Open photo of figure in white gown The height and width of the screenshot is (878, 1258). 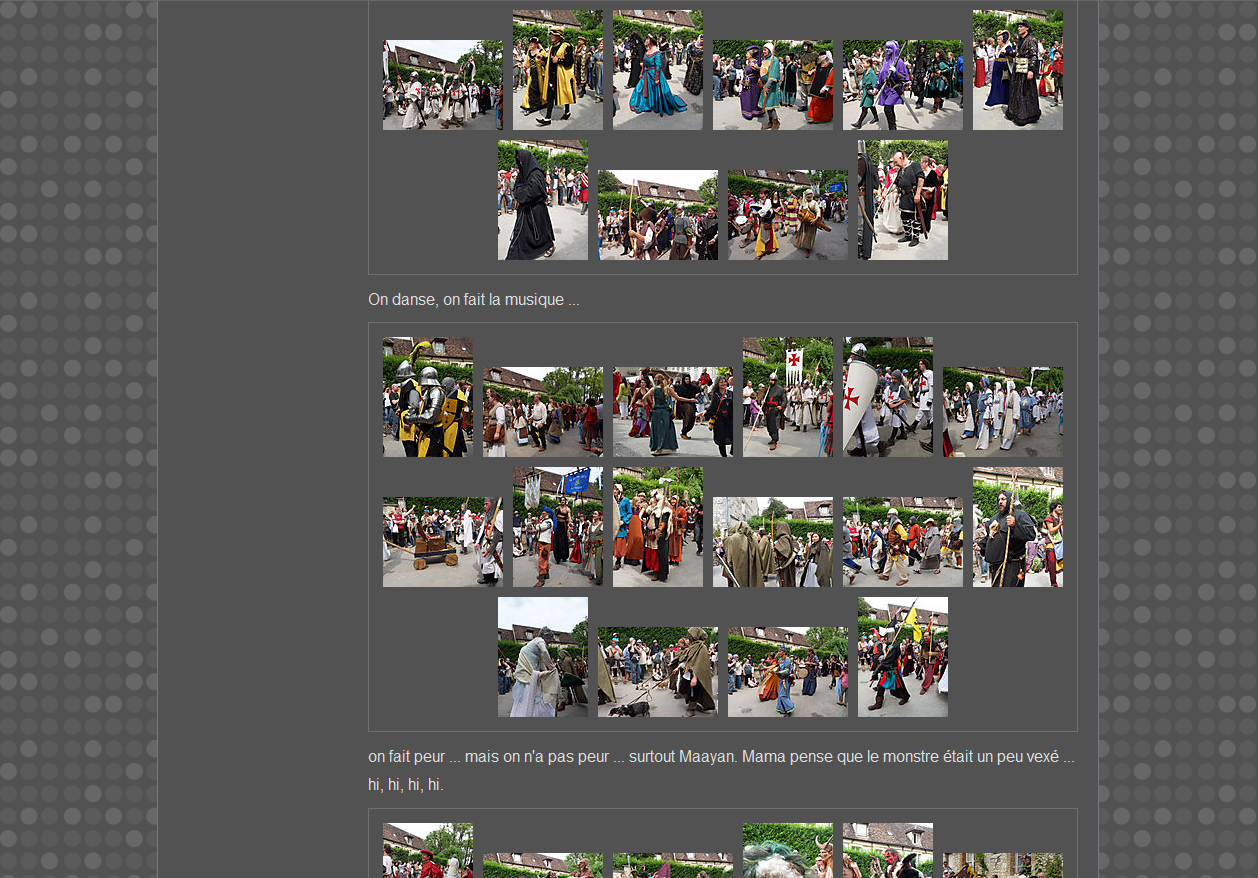coord(542,657)
